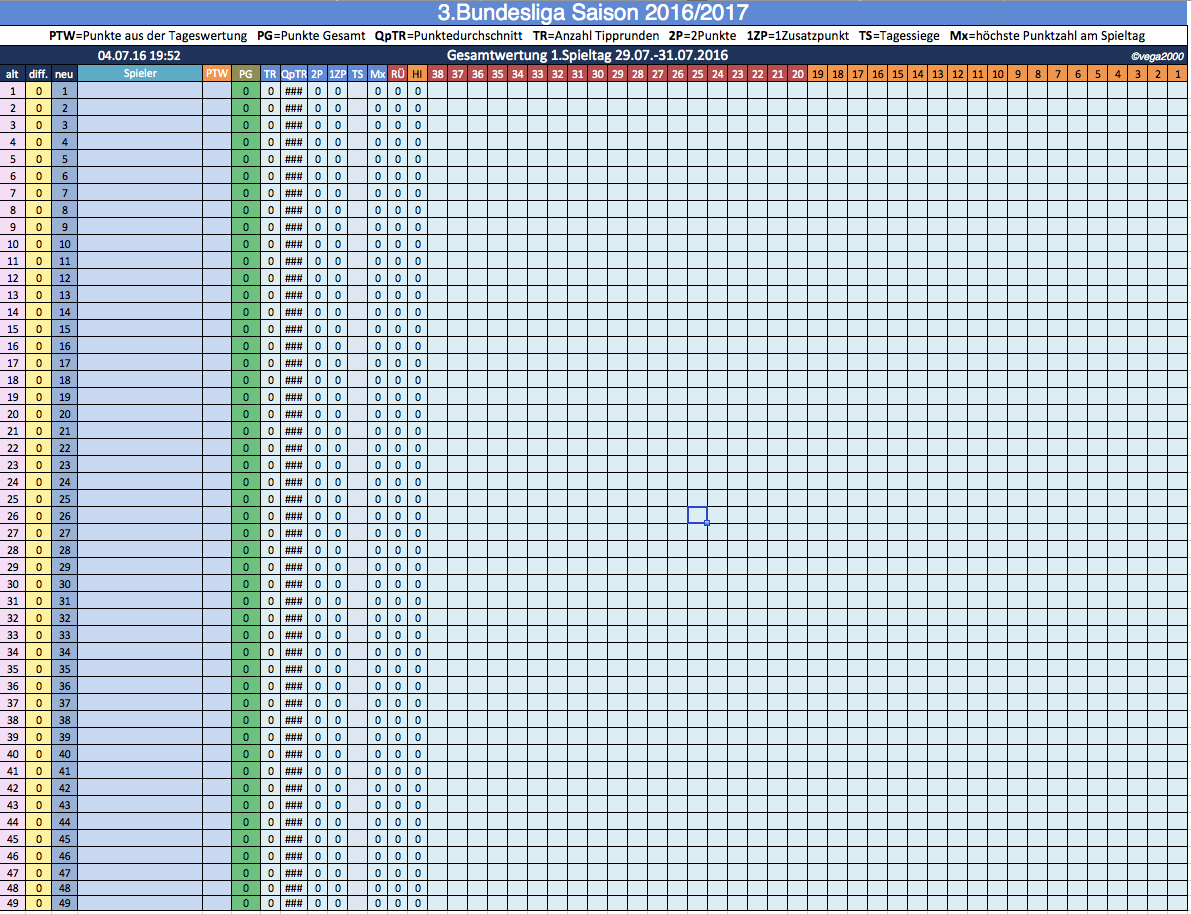This screenshot has height=914, width=1191.
Task: Click the Gesamtwertung 1.Spieltag heading
Action: click(x=587, y=55)
